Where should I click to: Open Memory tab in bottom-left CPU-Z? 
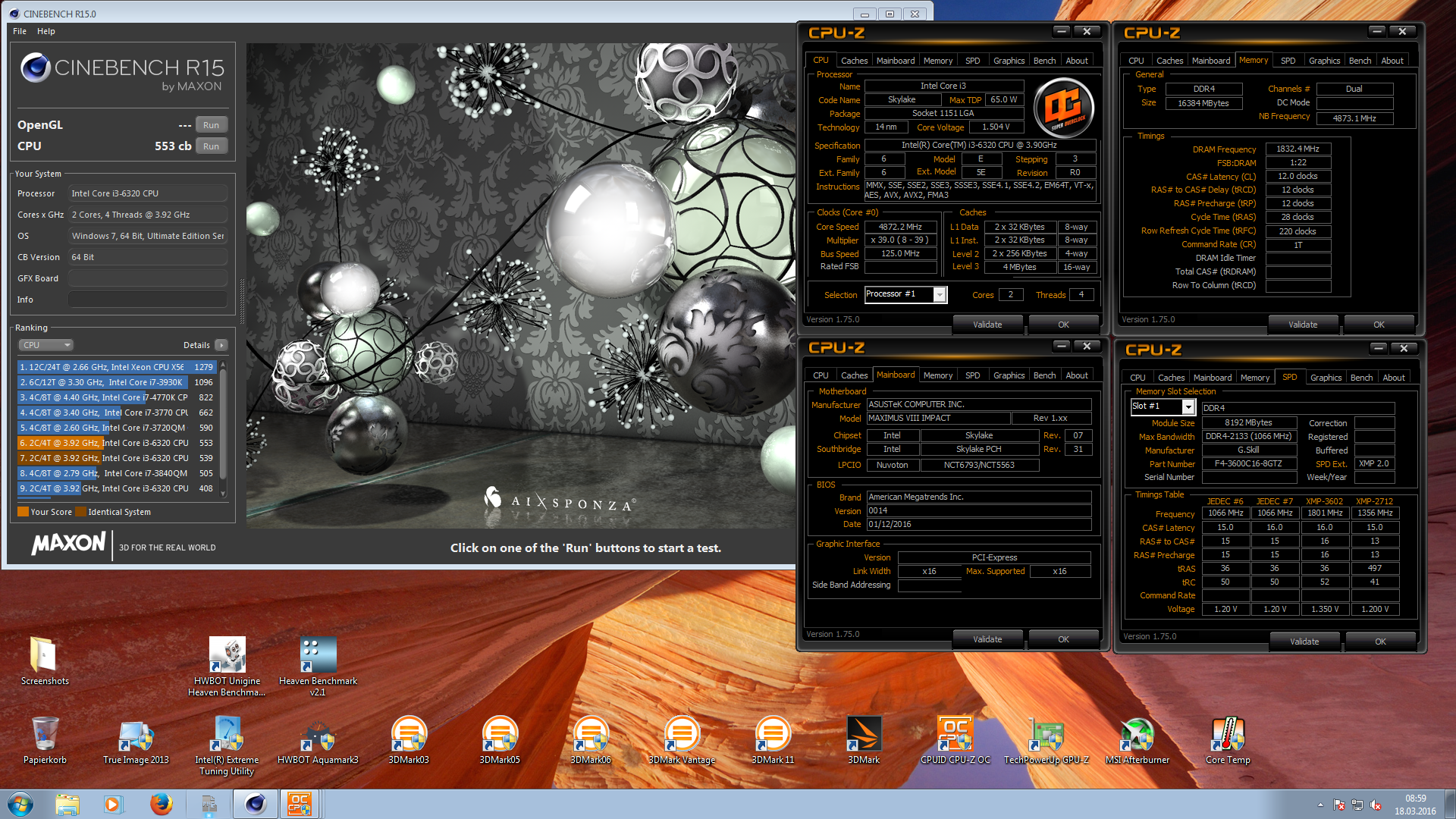tap(938, 375)
